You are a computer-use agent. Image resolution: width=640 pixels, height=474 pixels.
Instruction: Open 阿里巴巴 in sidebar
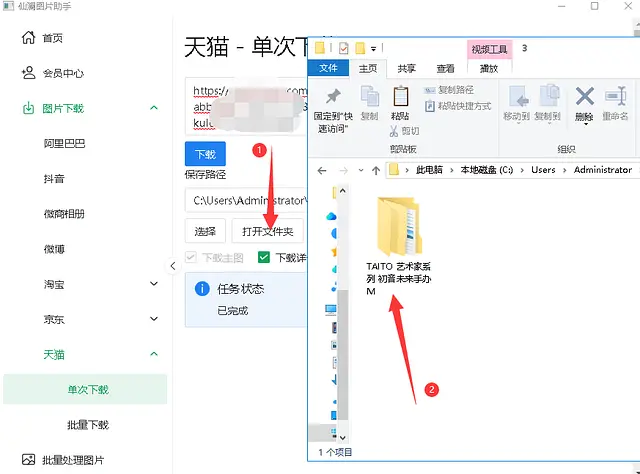click(x=64, y=144)
